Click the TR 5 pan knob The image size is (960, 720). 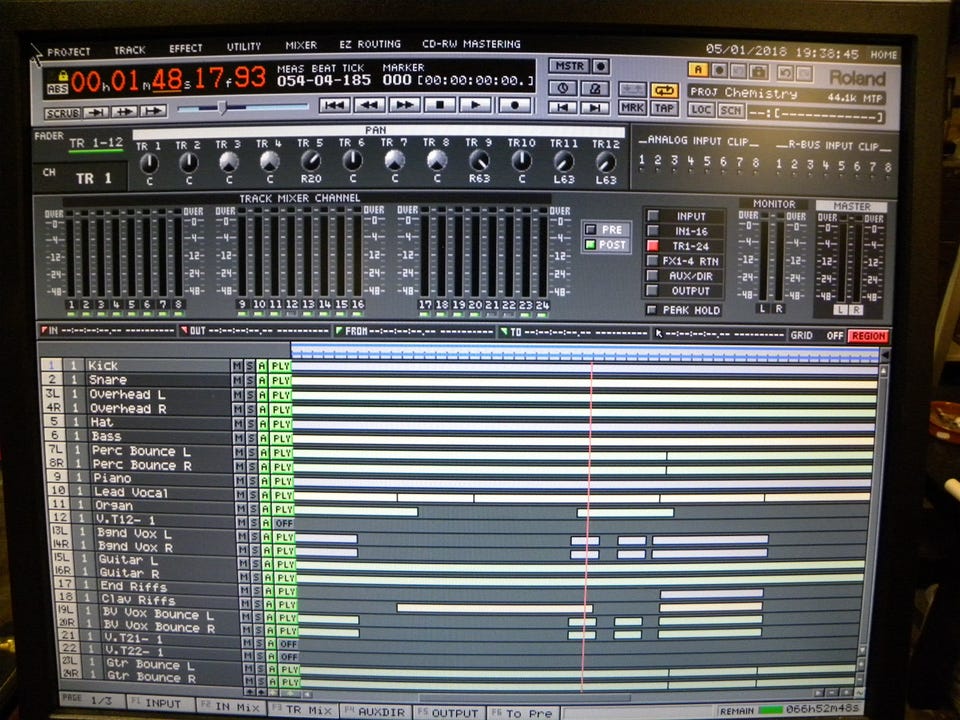[311, 160]
